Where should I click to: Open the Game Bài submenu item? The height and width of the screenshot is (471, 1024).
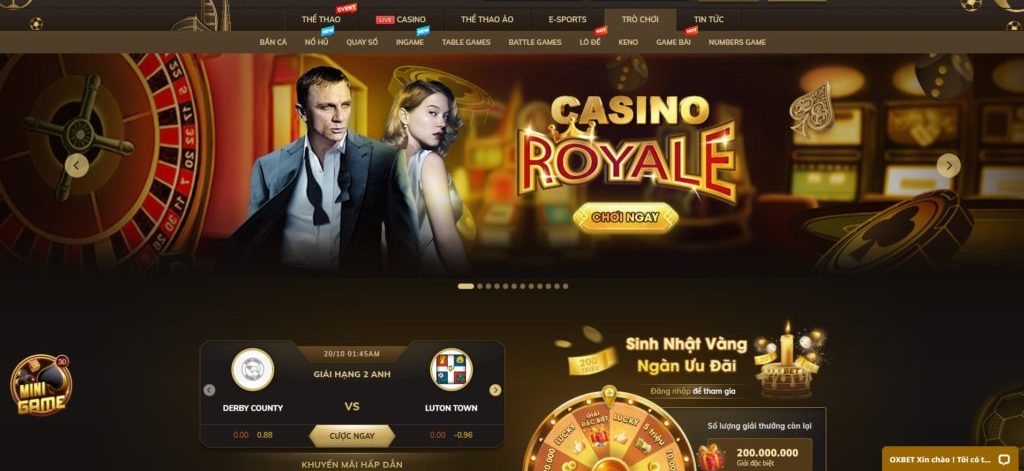coord(673,42)
